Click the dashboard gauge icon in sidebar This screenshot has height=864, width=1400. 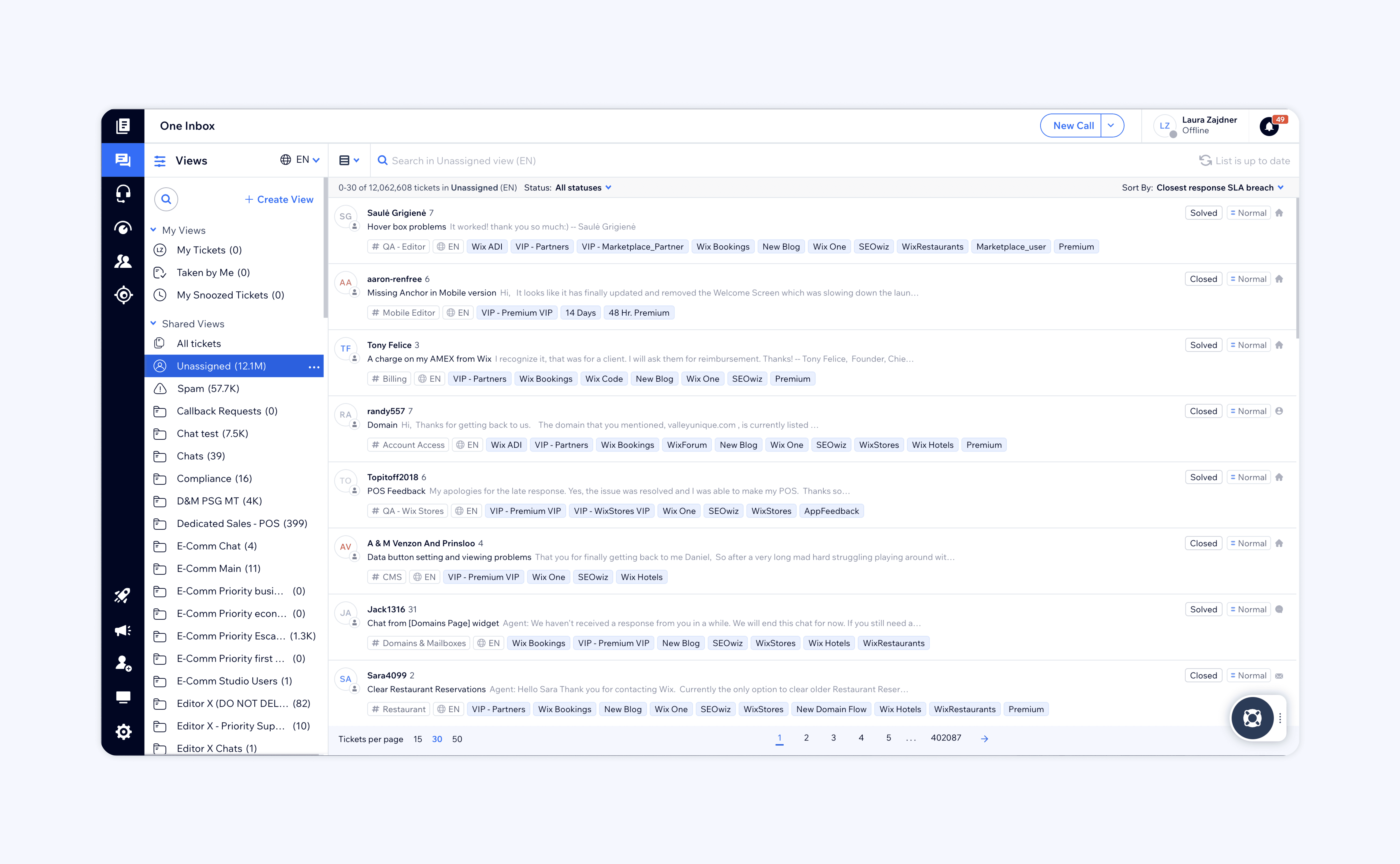click(x=123, y=228)
